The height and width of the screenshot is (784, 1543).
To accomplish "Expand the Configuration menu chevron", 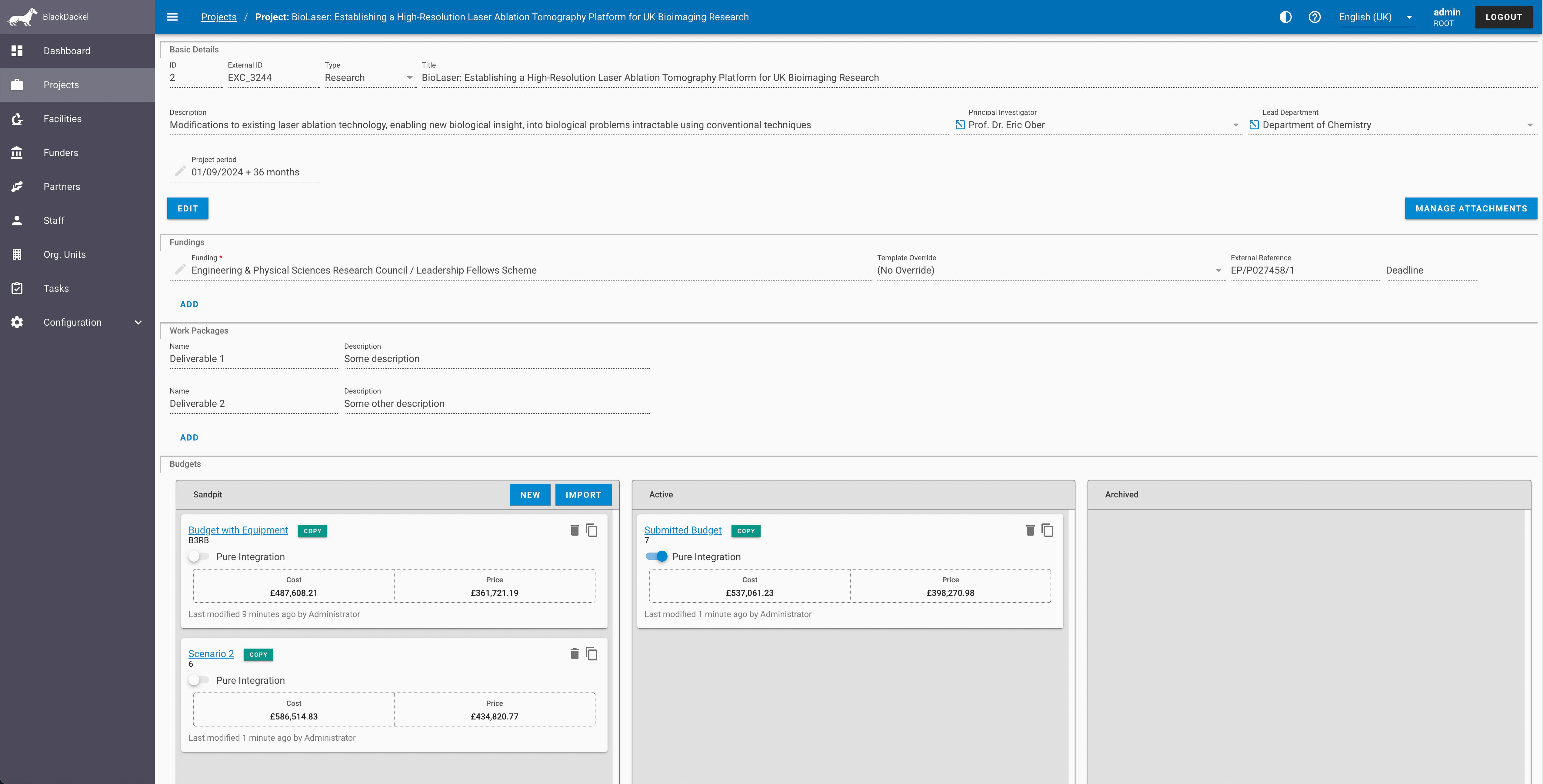I will pos(138,322).
